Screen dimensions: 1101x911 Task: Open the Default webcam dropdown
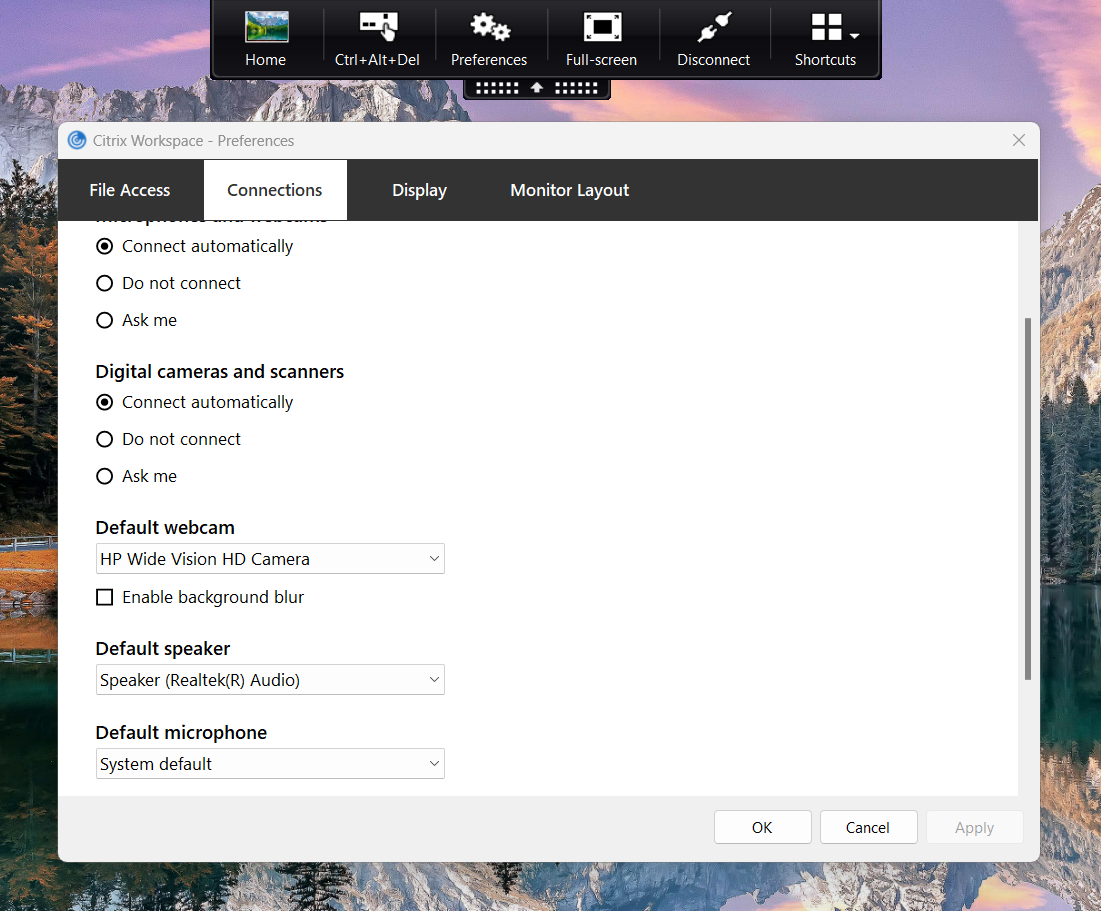pos(270,559)
